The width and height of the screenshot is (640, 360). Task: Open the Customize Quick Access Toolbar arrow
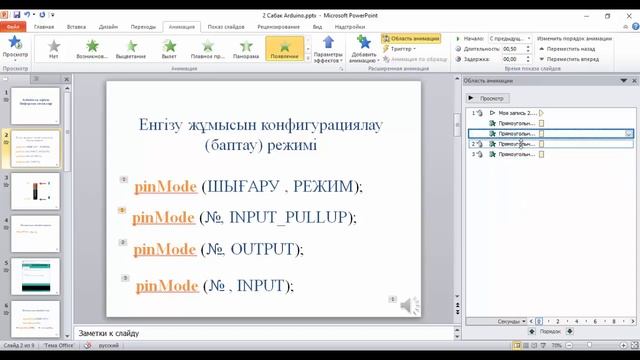(x=52, y=15)
